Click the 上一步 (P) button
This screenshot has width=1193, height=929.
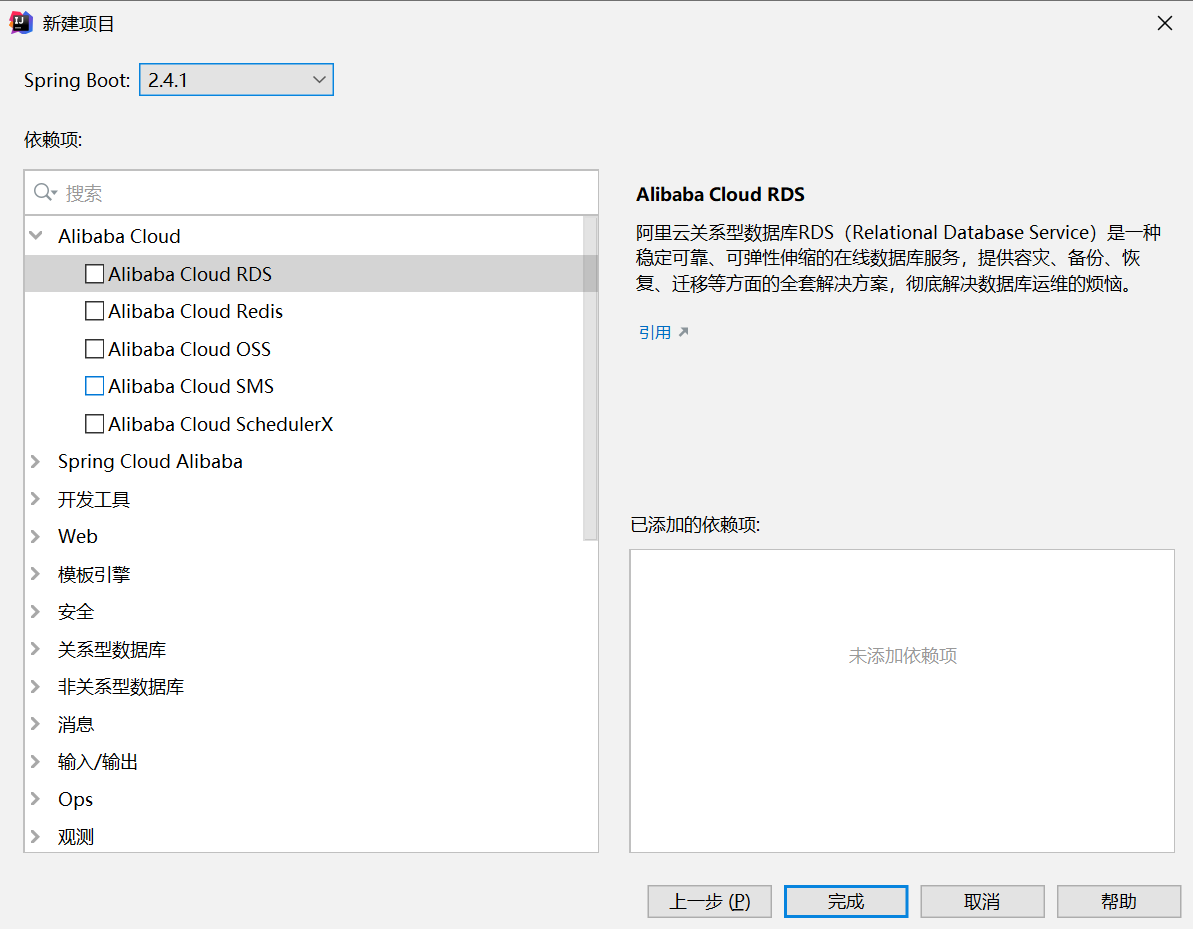709,902
